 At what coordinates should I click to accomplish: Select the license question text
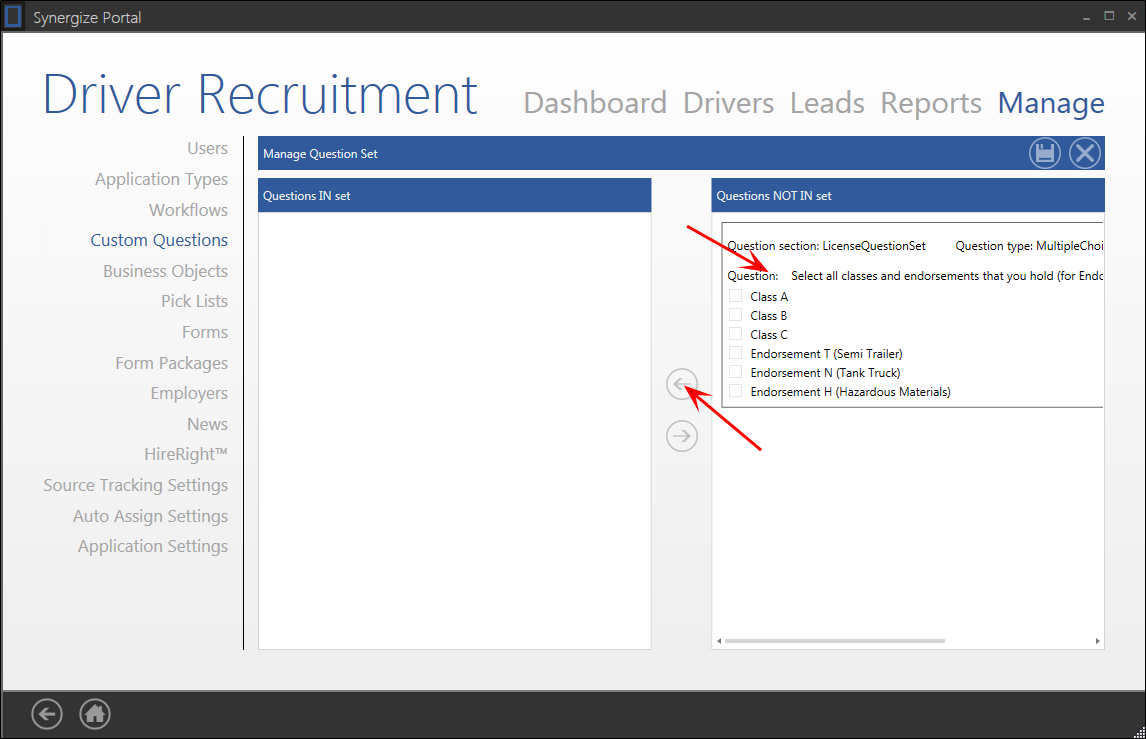[x=946, y=276]
